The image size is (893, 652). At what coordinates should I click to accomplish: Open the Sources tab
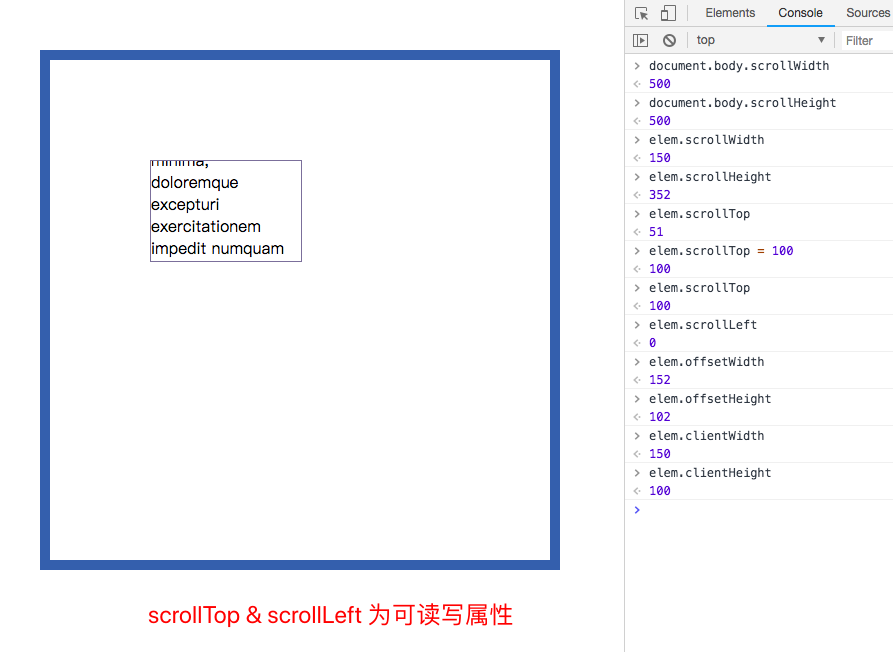866,13
